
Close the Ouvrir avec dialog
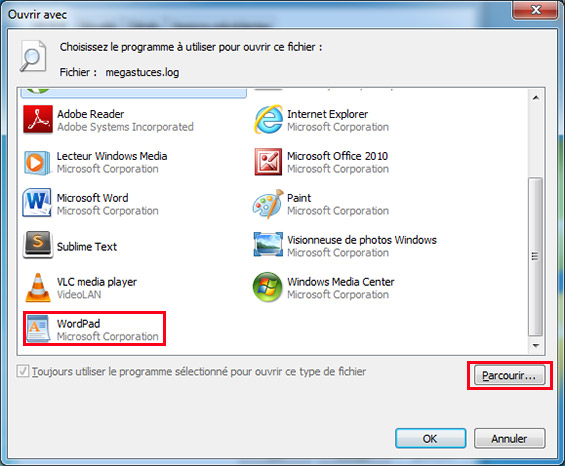coord(535,10)
